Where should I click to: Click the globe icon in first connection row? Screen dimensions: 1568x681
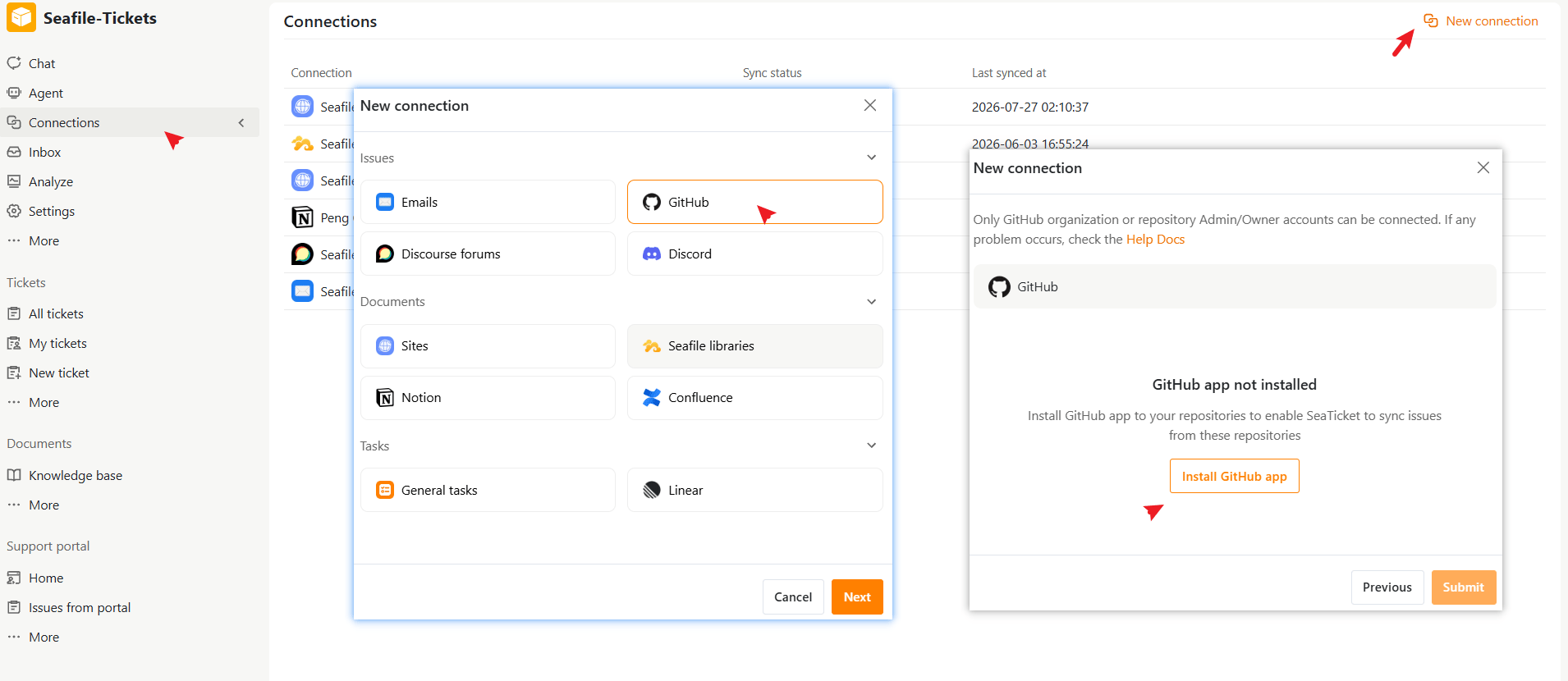point(303,106)
